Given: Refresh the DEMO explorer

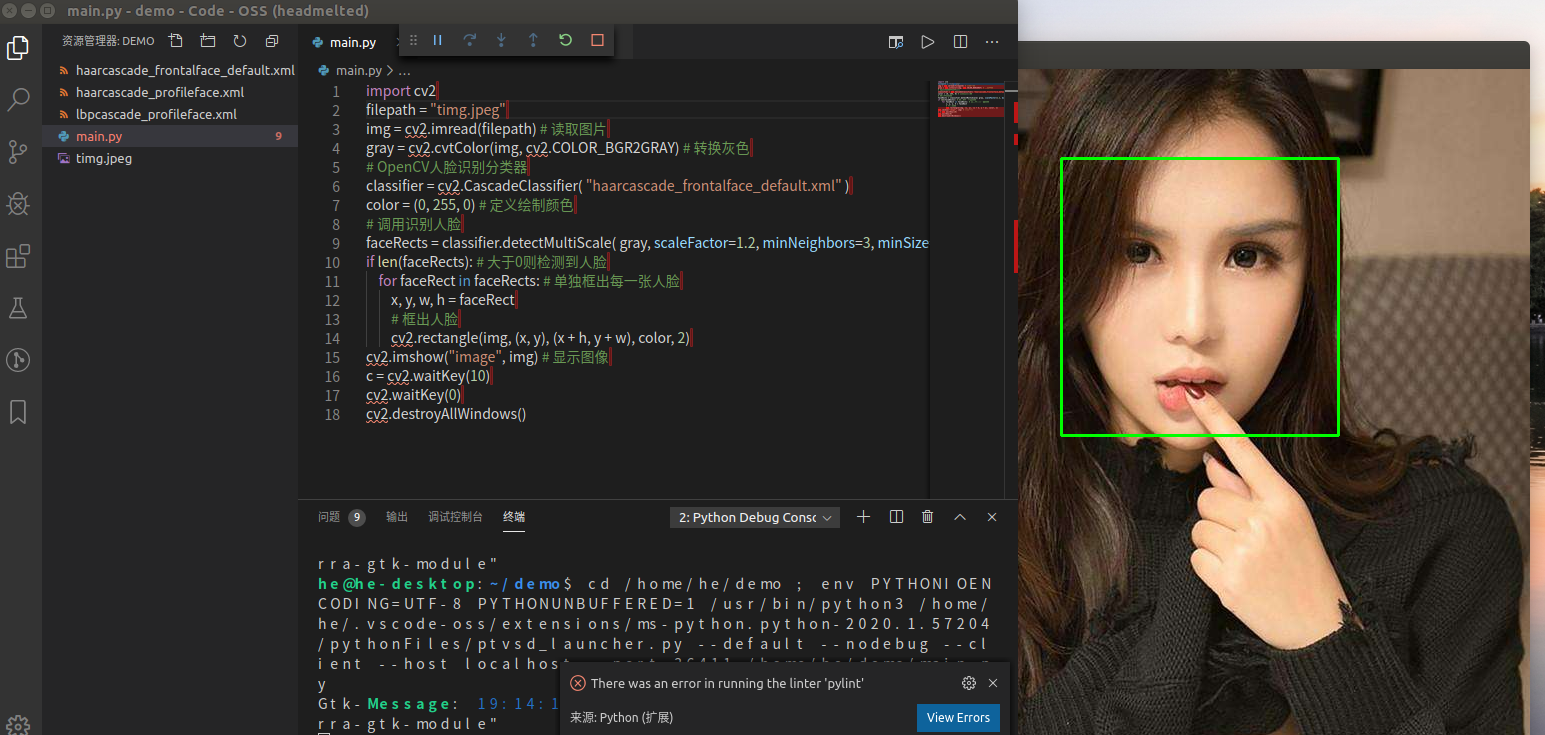Looking at the screenshot, I should coord(240,41).
